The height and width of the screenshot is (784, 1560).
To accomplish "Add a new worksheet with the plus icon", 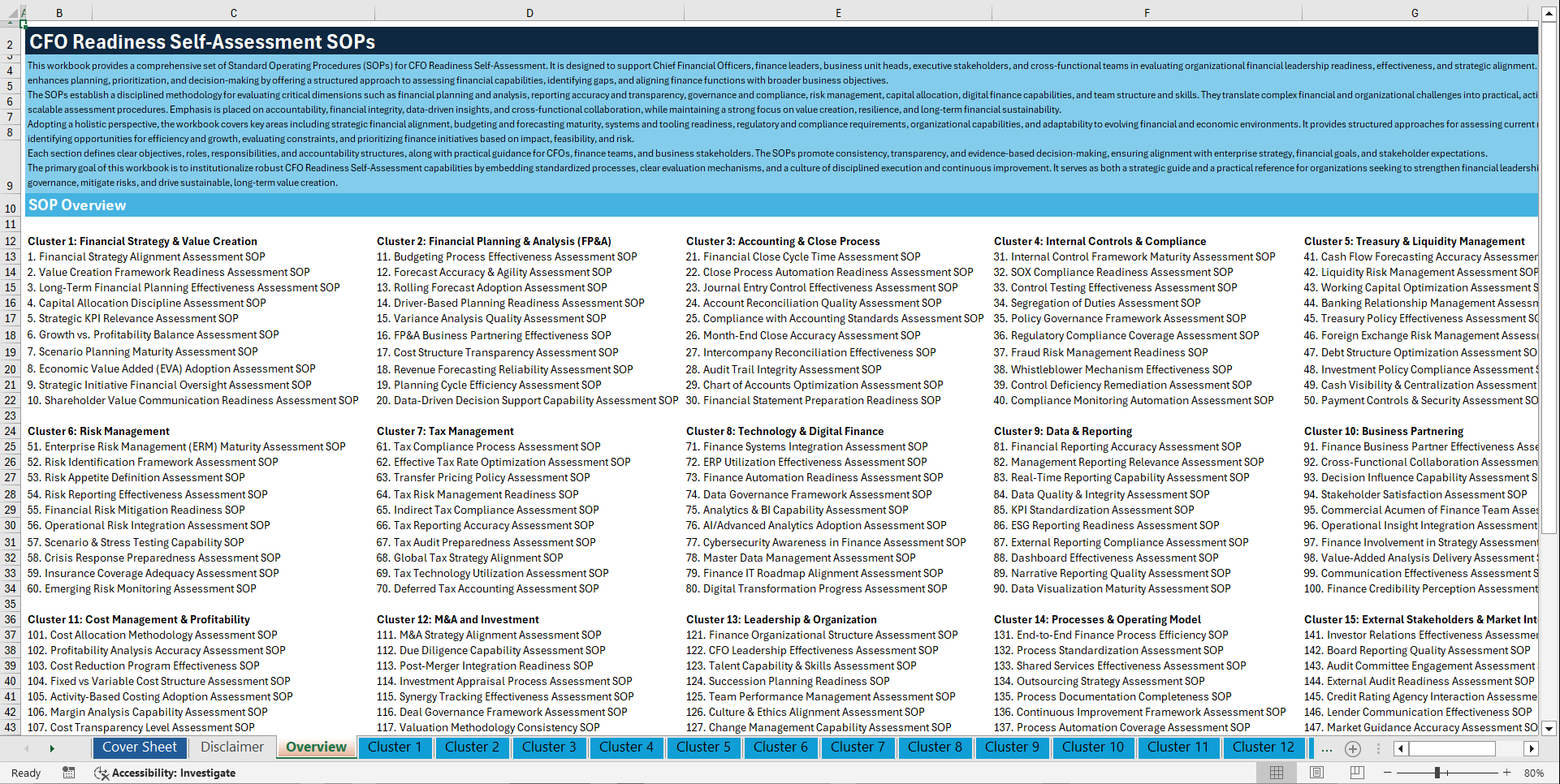I will [1353, 748].
